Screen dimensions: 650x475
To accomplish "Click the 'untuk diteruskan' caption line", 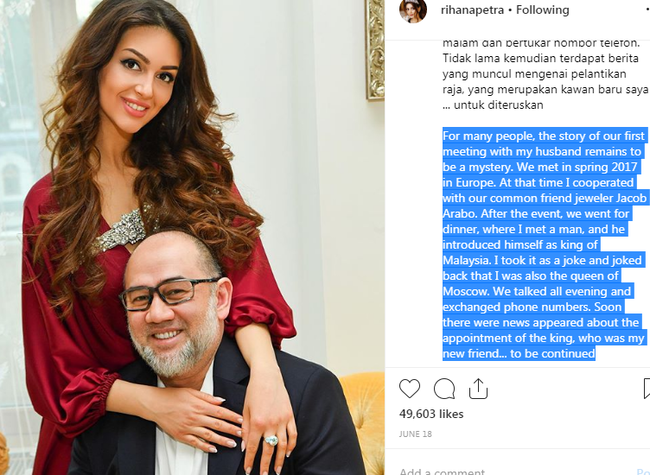I will pyautogui.click(x=492, y=104).
